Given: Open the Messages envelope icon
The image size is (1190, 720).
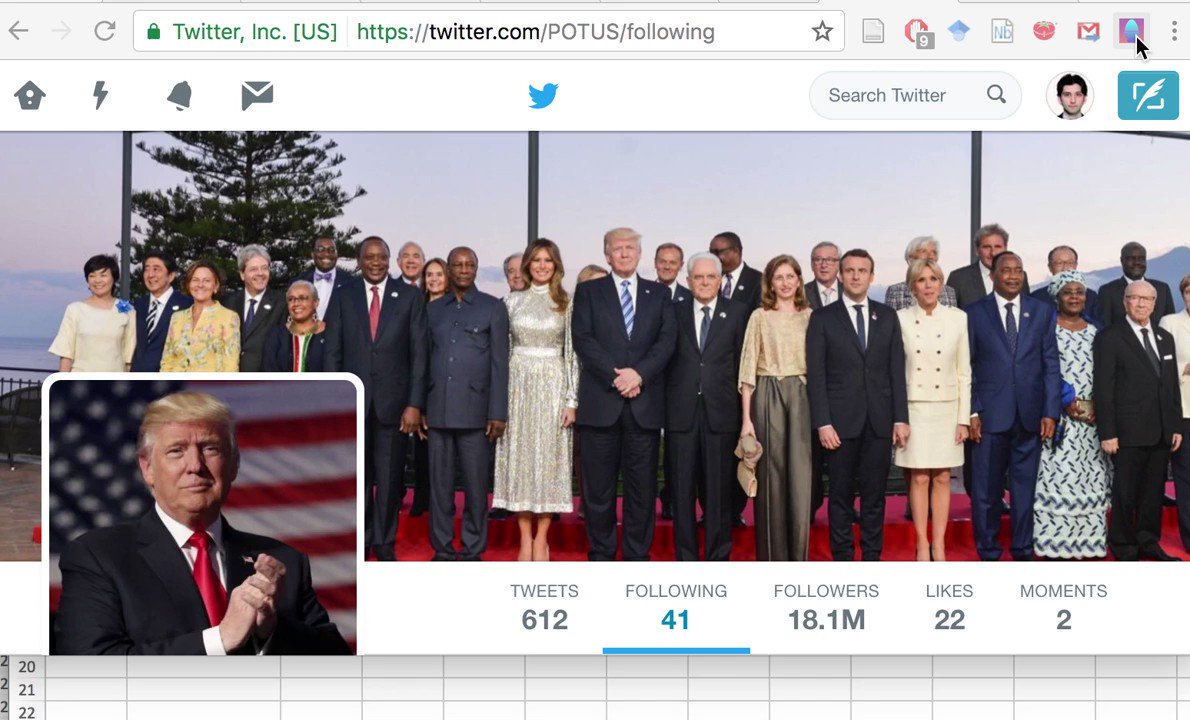Looking at the screenshot, I should (257, 96).
